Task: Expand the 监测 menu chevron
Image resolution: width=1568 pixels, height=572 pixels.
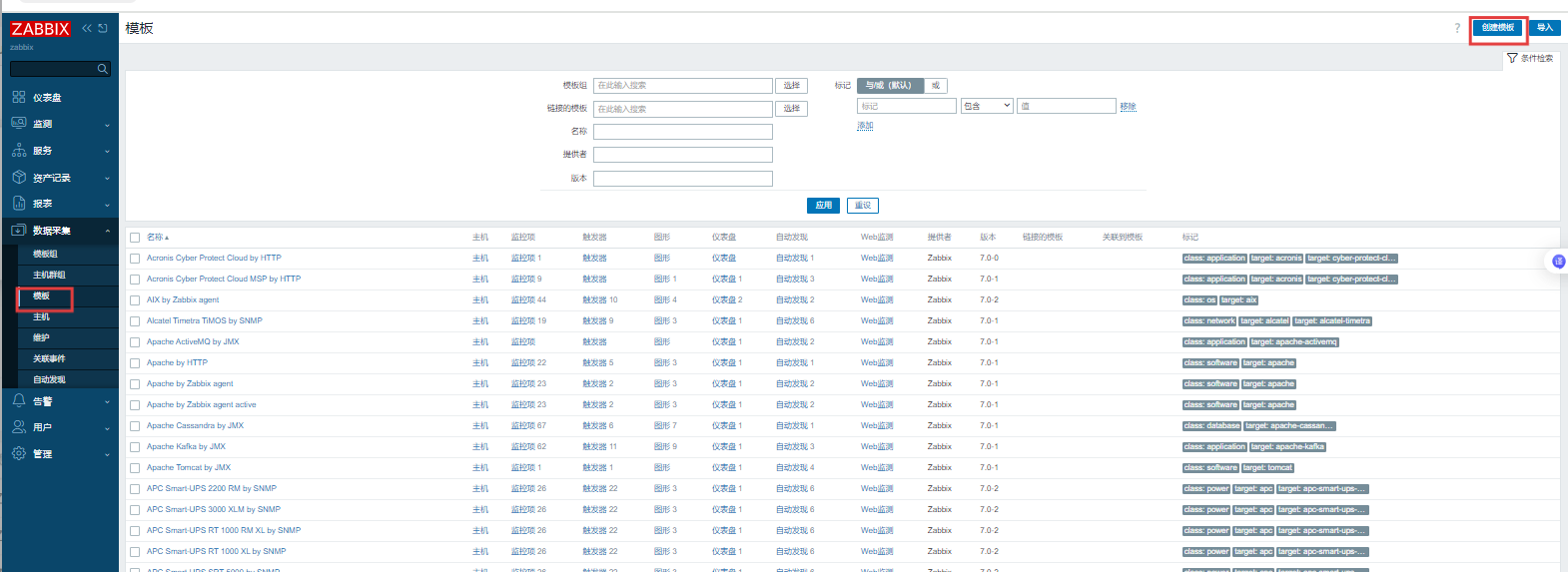Action: (x=107, y=125)
